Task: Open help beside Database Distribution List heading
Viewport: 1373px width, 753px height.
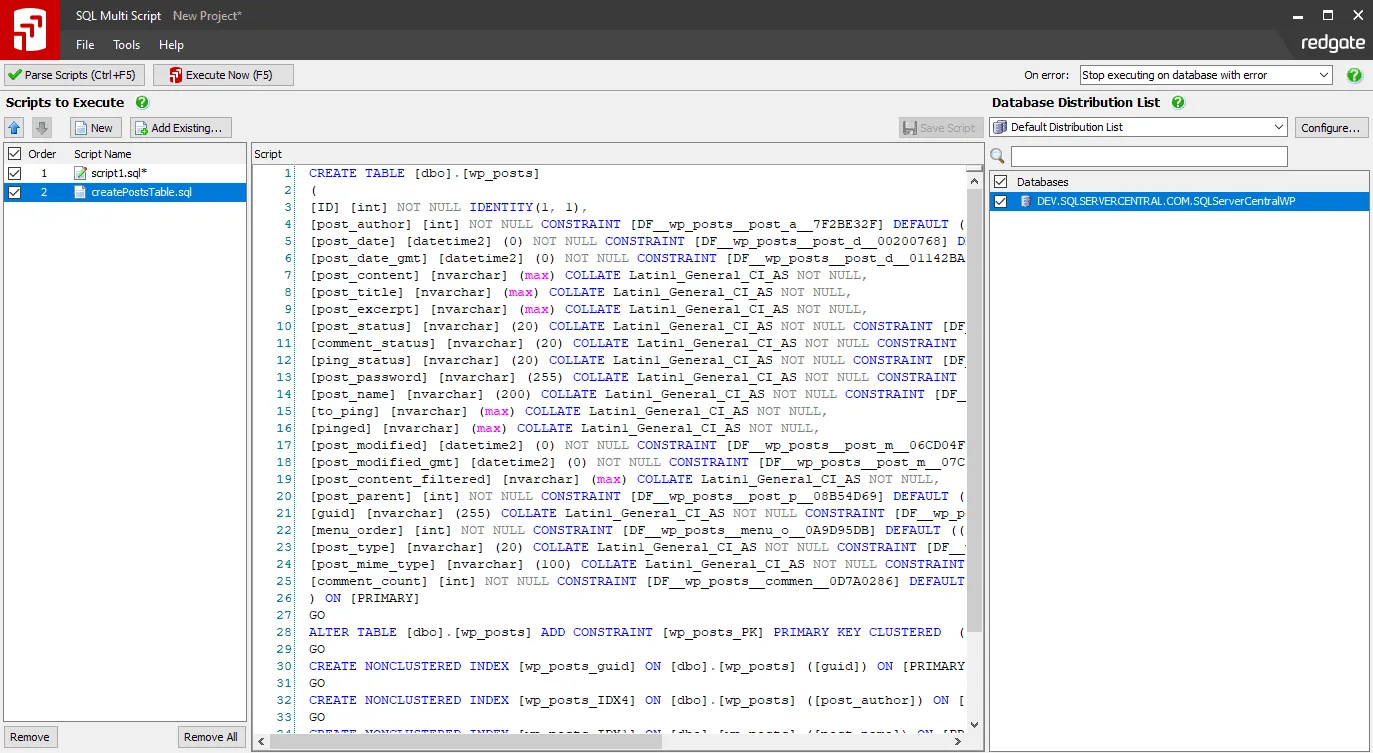Action: pos(1177,102)
